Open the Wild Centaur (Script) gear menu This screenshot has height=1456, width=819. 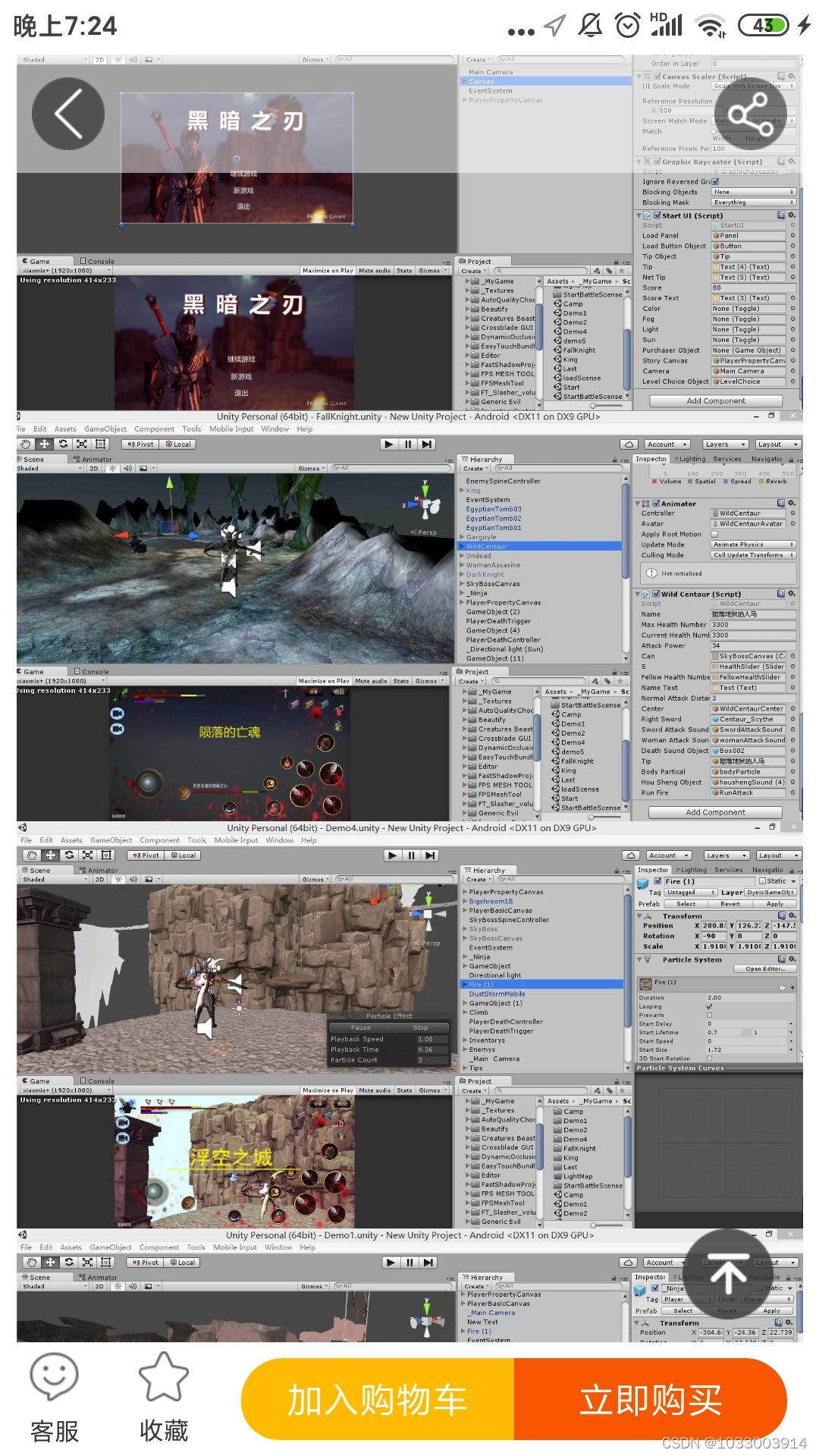pyautogui.click(x=792, y=594)
